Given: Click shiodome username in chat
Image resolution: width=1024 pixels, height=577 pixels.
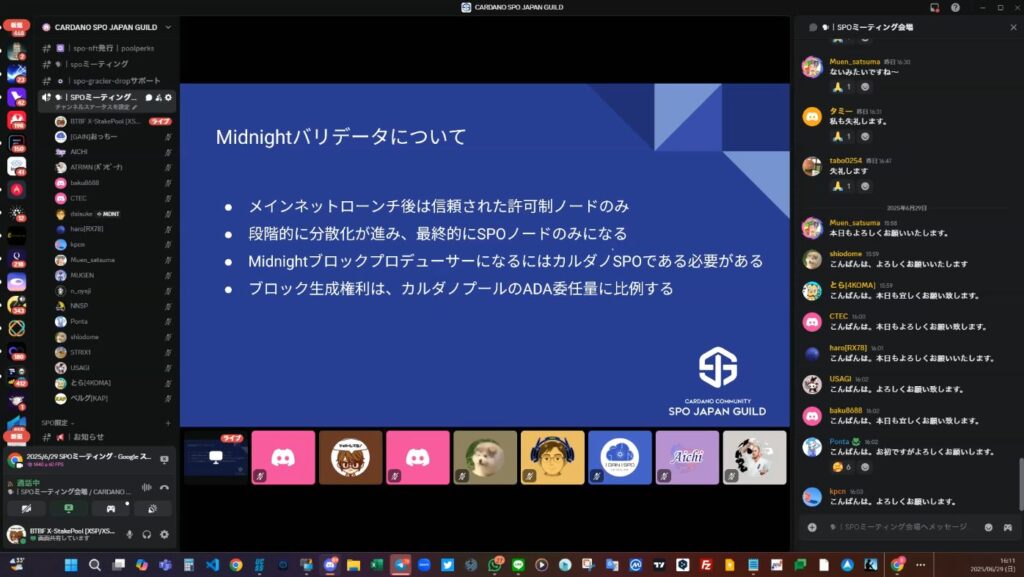Looking at the screenshot, I should coord(846,253).
